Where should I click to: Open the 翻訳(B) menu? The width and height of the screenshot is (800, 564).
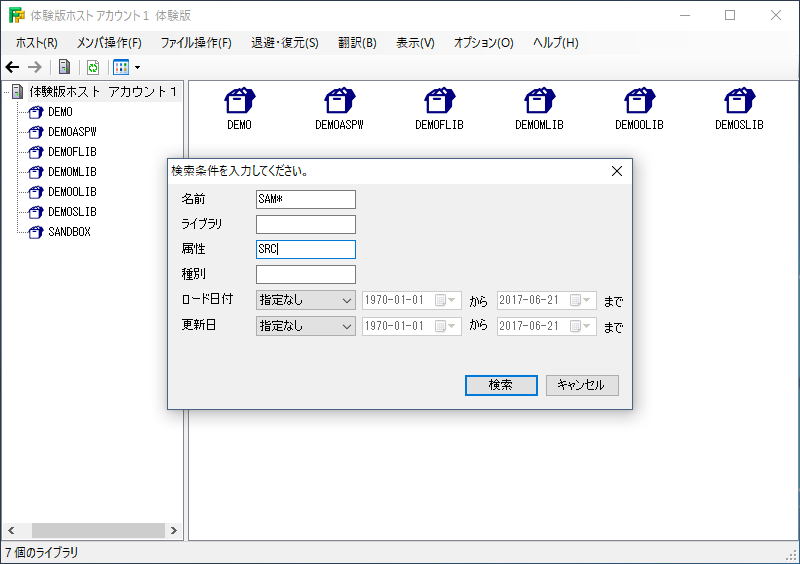pyautogui.click(x=357, y=43)
